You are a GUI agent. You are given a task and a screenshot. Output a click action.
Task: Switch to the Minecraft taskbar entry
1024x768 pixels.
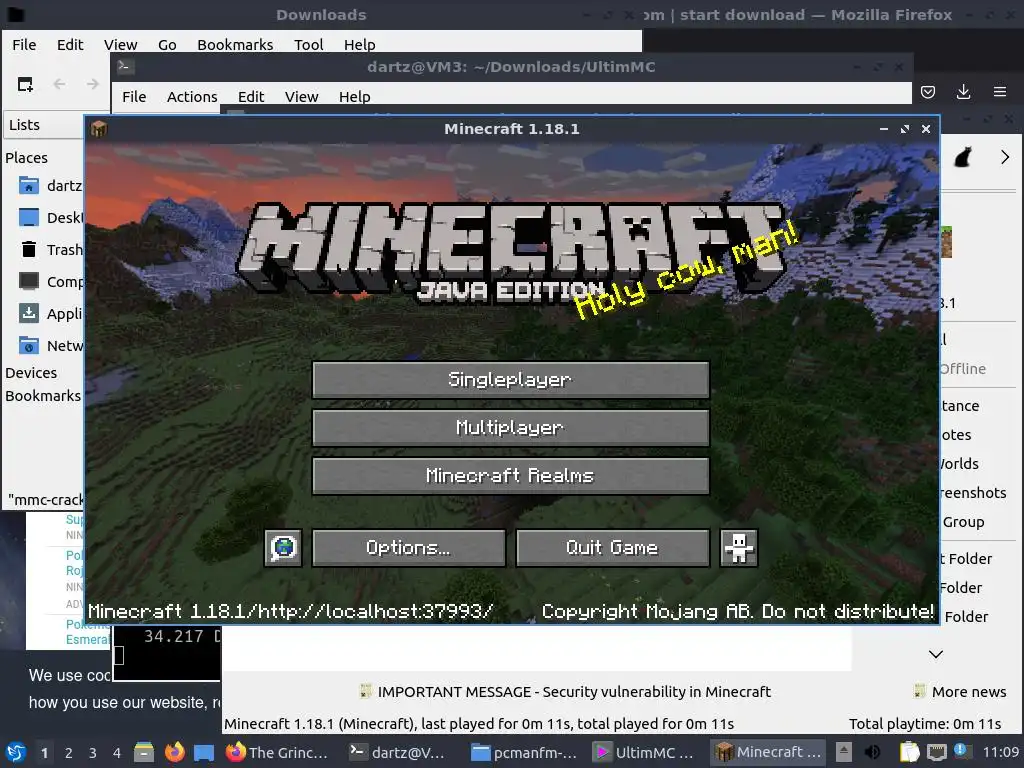pyautogui.click(x=768, y=752)
